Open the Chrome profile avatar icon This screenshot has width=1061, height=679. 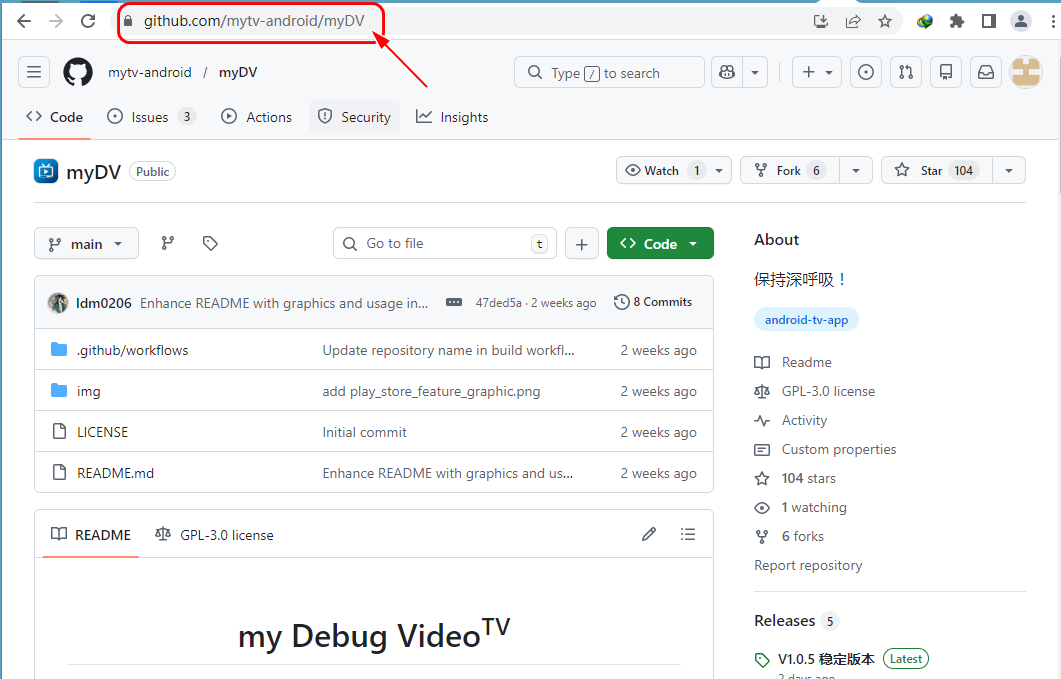[1020, 22]
